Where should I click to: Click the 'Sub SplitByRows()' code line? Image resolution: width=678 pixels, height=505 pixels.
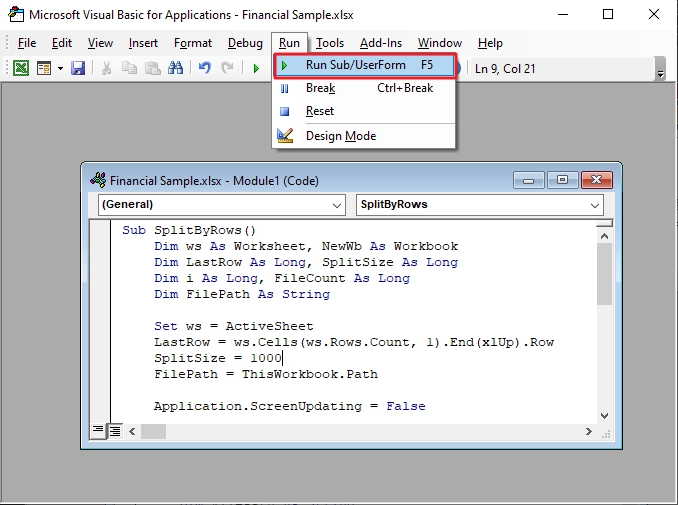click(x=189, y=230)
